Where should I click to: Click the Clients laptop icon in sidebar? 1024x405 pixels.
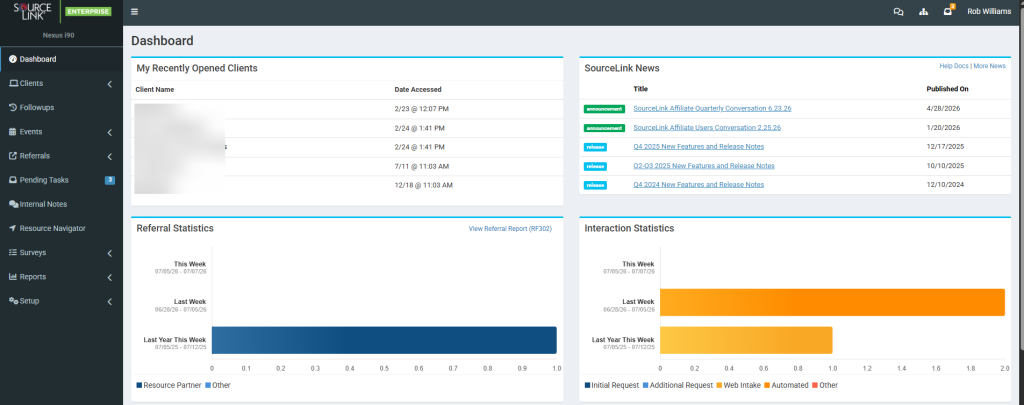[13, 84]
